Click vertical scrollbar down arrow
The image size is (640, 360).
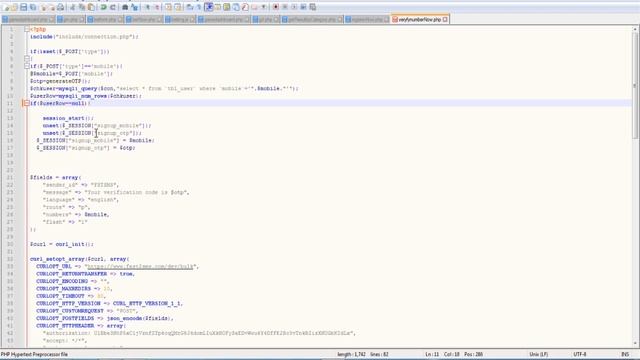[x=635, y=344]
